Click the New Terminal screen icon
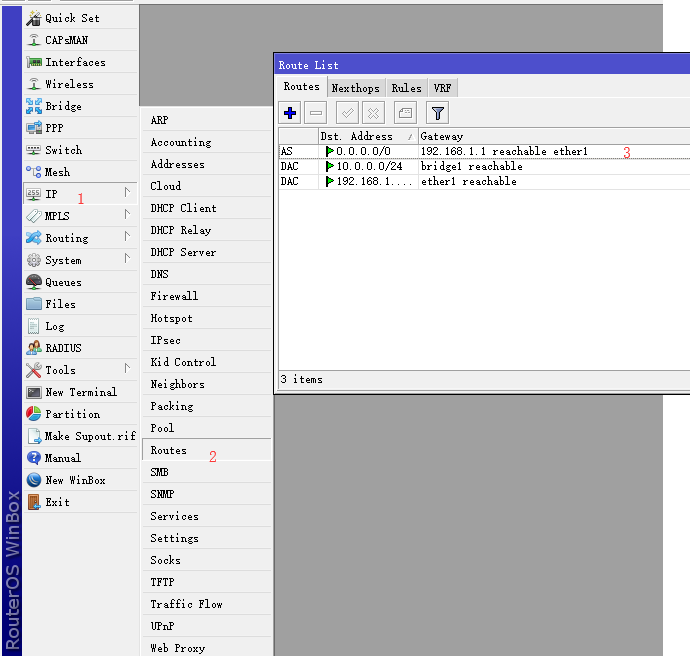The image size is (690, 656). (x=34, y=392)
